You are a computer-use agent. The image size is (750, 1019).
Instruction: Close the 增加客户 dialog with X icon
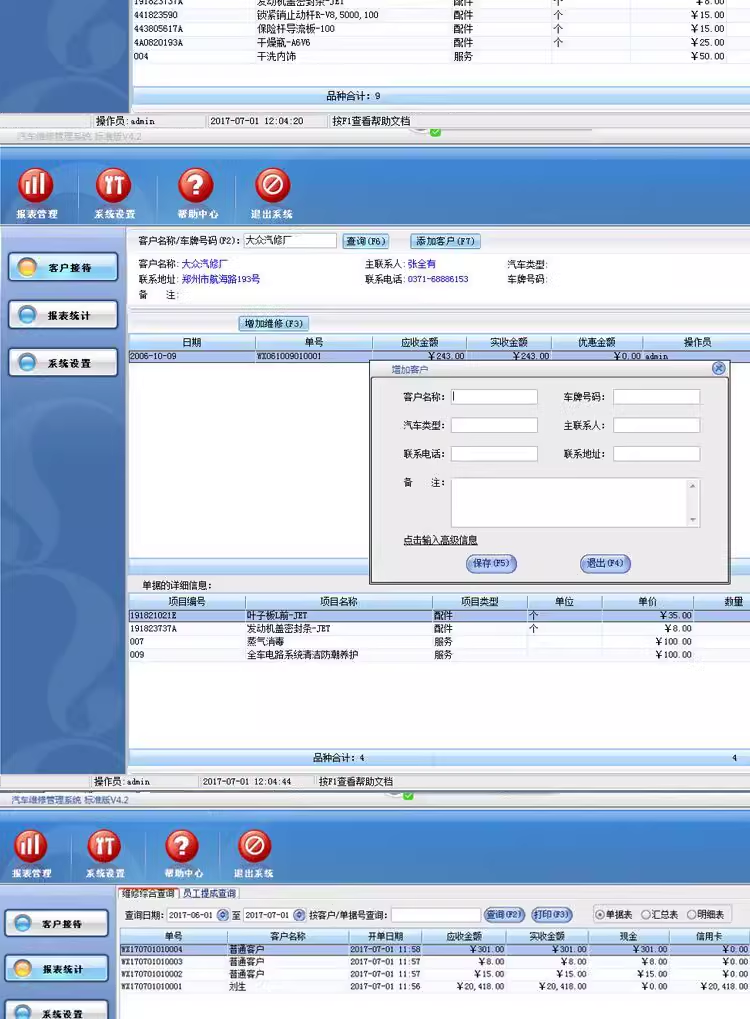(x=718, y=368)
